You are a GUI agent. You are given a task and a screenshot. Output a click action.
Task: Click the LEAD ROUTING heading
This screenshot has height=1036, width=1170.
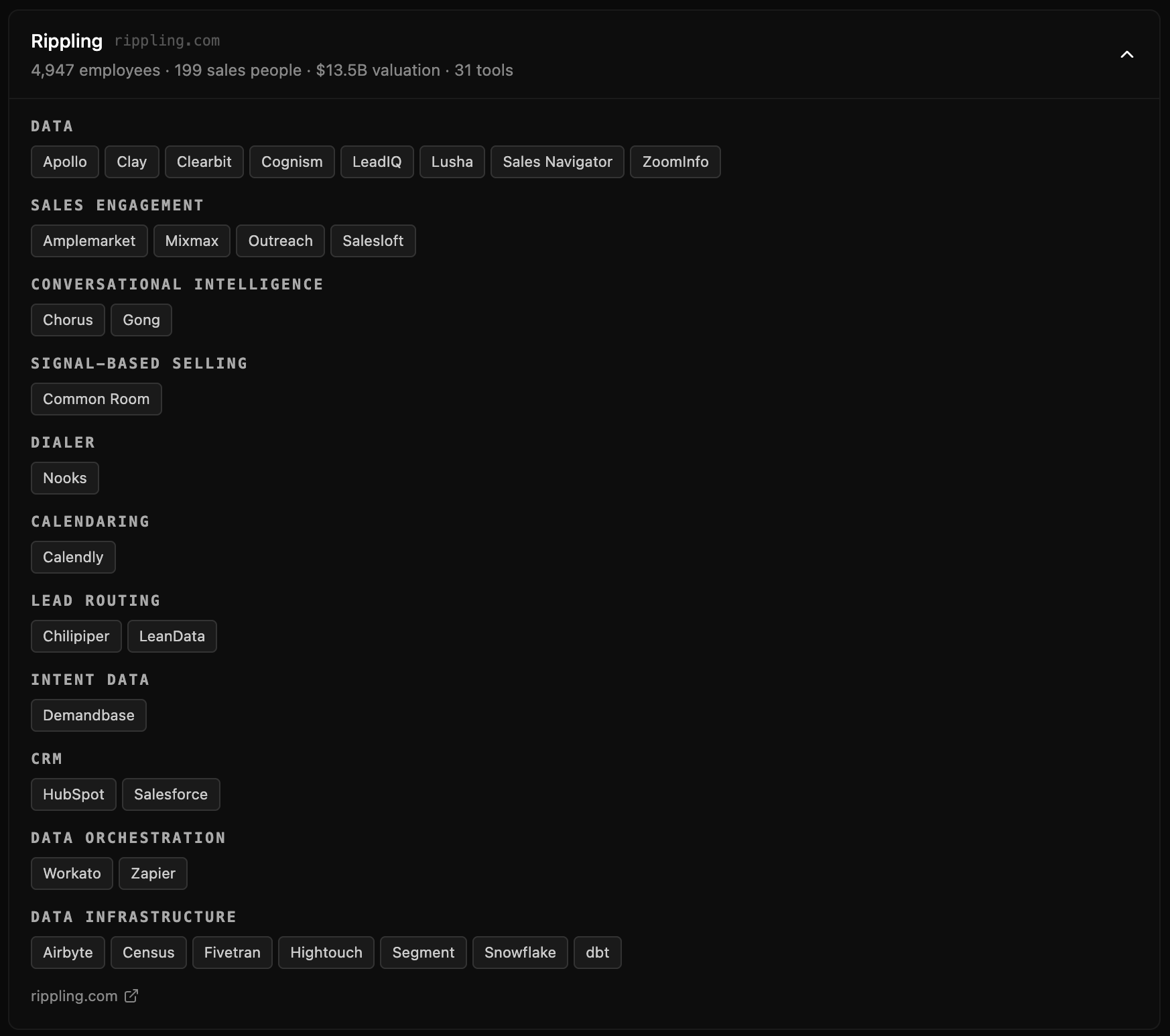96,600
